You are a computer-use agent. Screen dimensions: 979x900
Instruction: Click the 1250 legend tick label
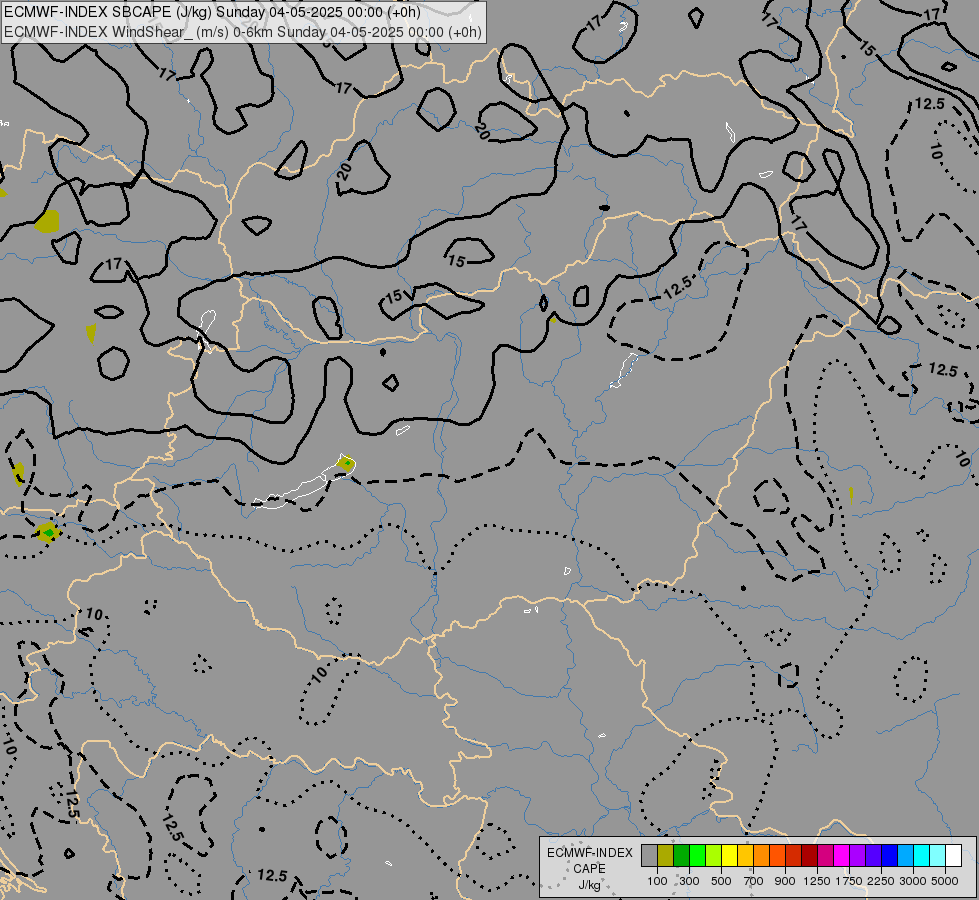817,881
